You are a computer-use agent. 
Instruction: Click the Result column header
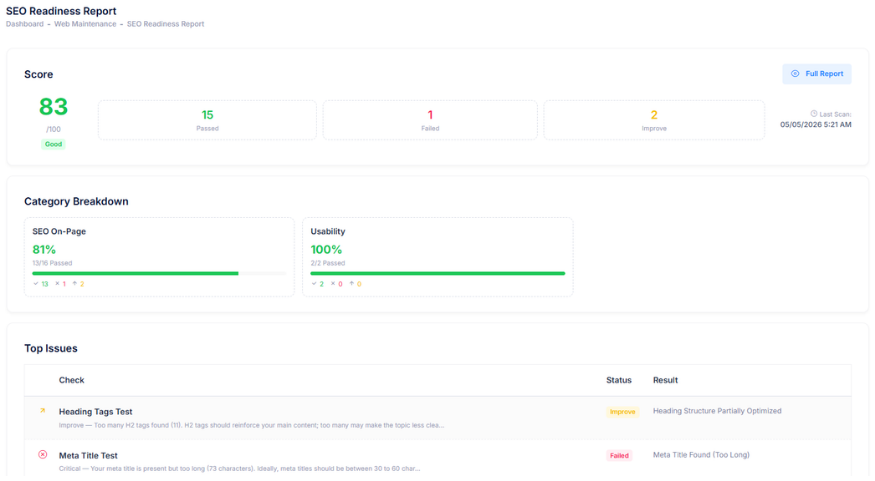click(x=665, y=380)
